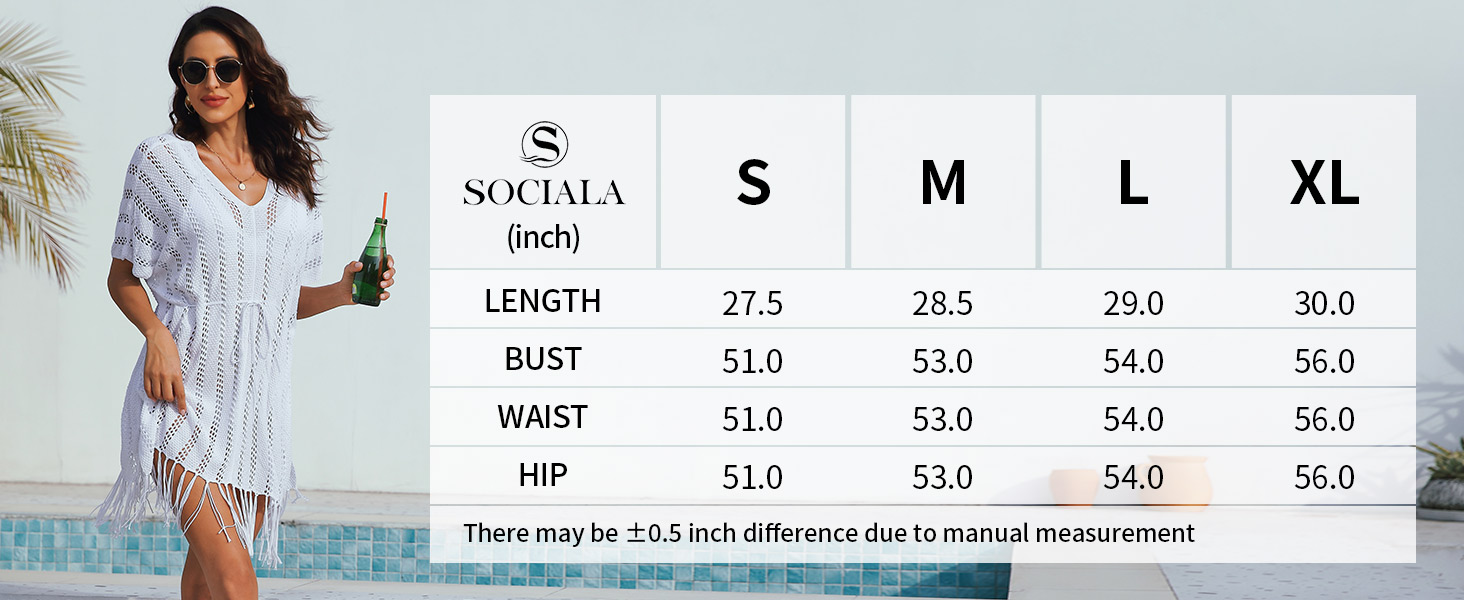Click the WAIST row label

click(543, 417)
